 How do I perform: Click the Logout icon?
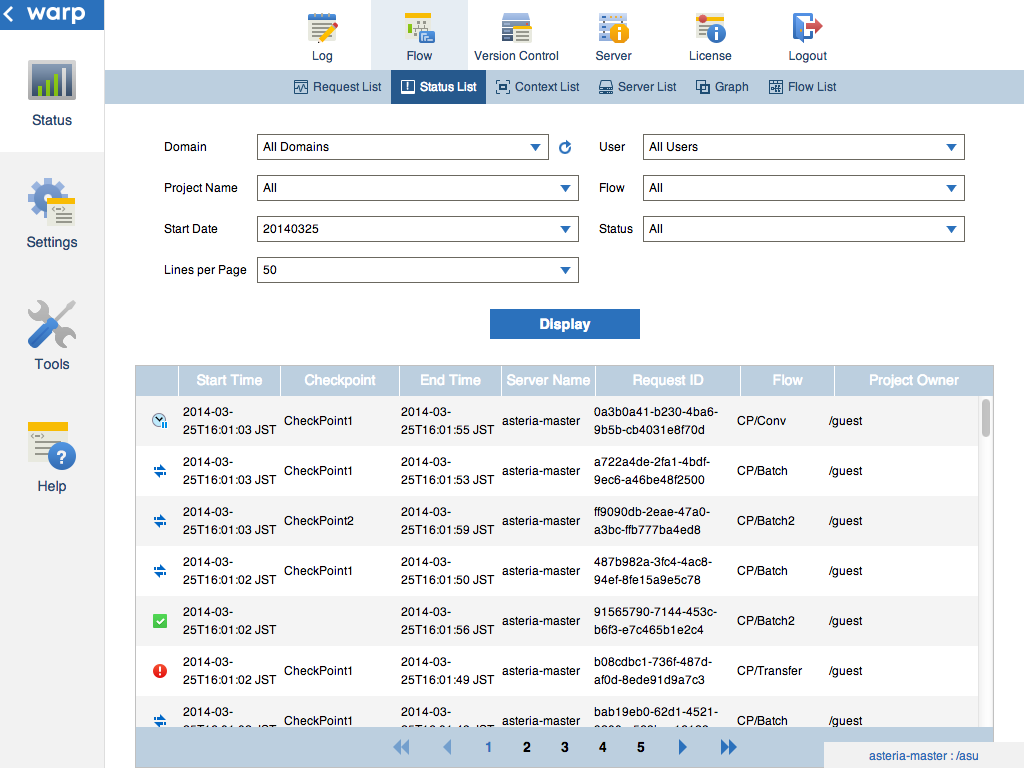[807, 36]
